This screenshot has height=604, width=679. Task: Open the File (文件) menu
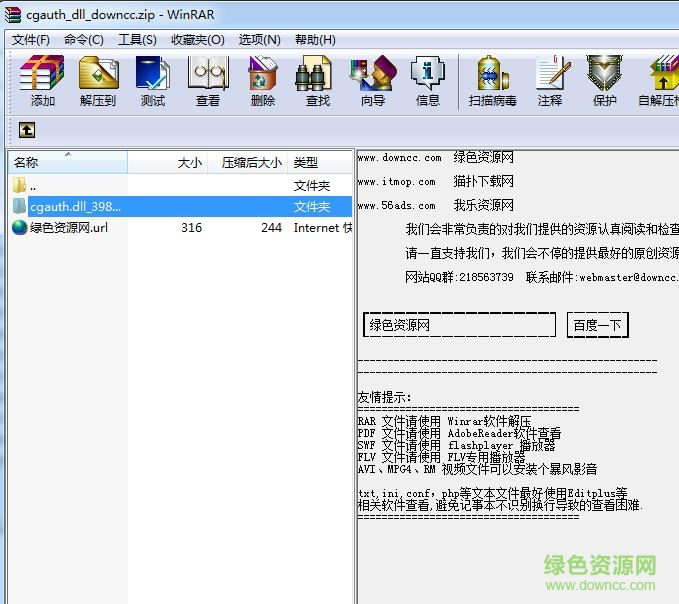(x=30, y=40)
